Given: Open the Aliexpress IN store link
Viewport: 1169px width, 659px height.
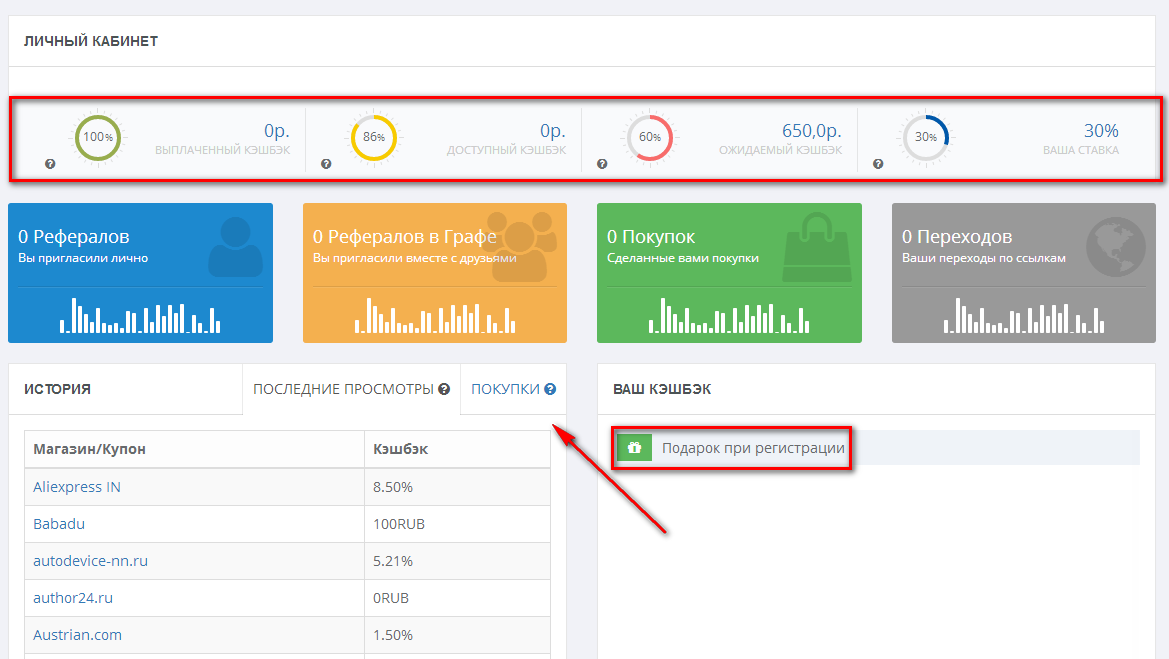Looking at the screenshot, I should 77,487.
